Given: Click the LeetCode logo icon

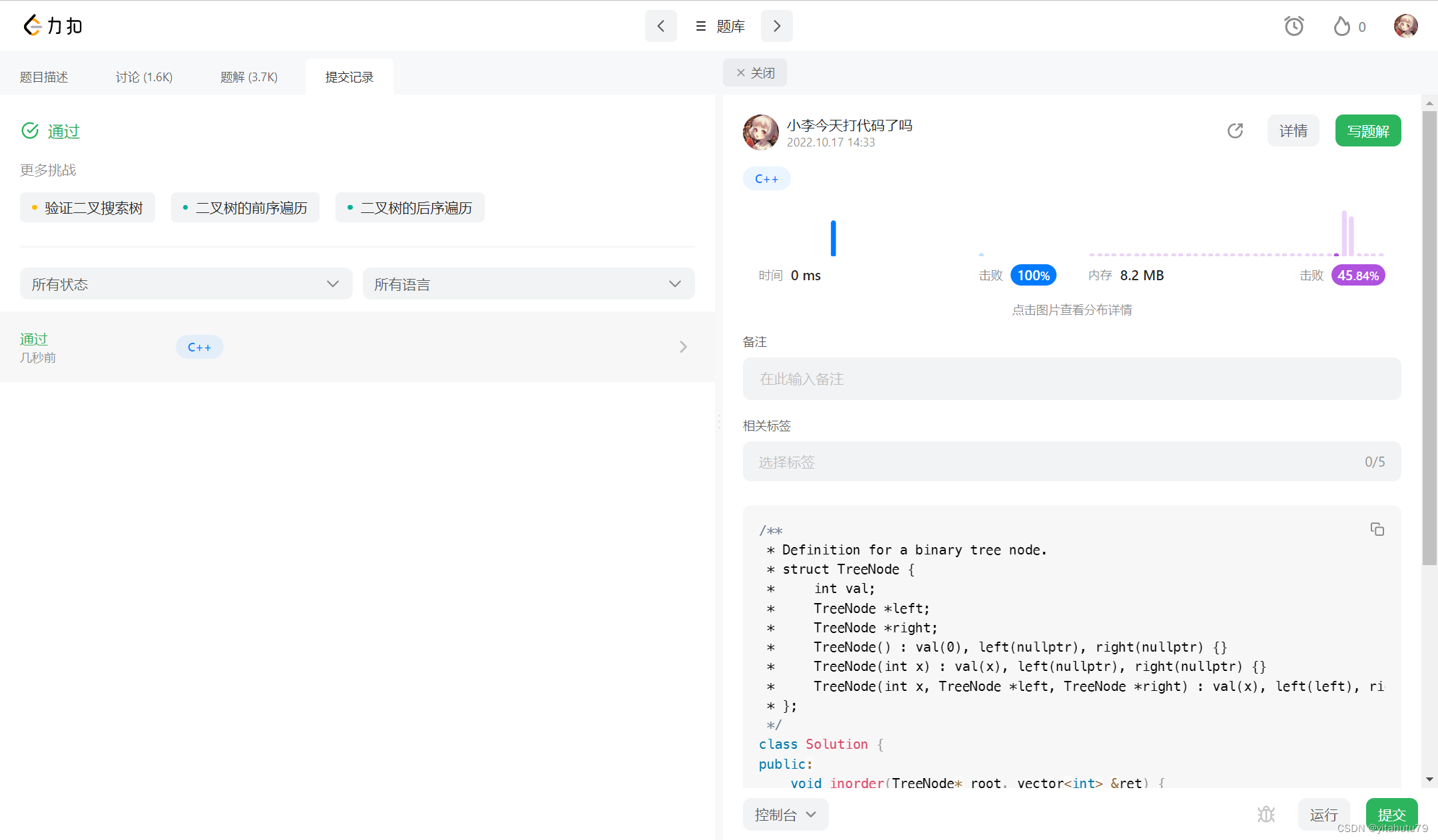Looking at the screenshot, I should pos(32,26).
